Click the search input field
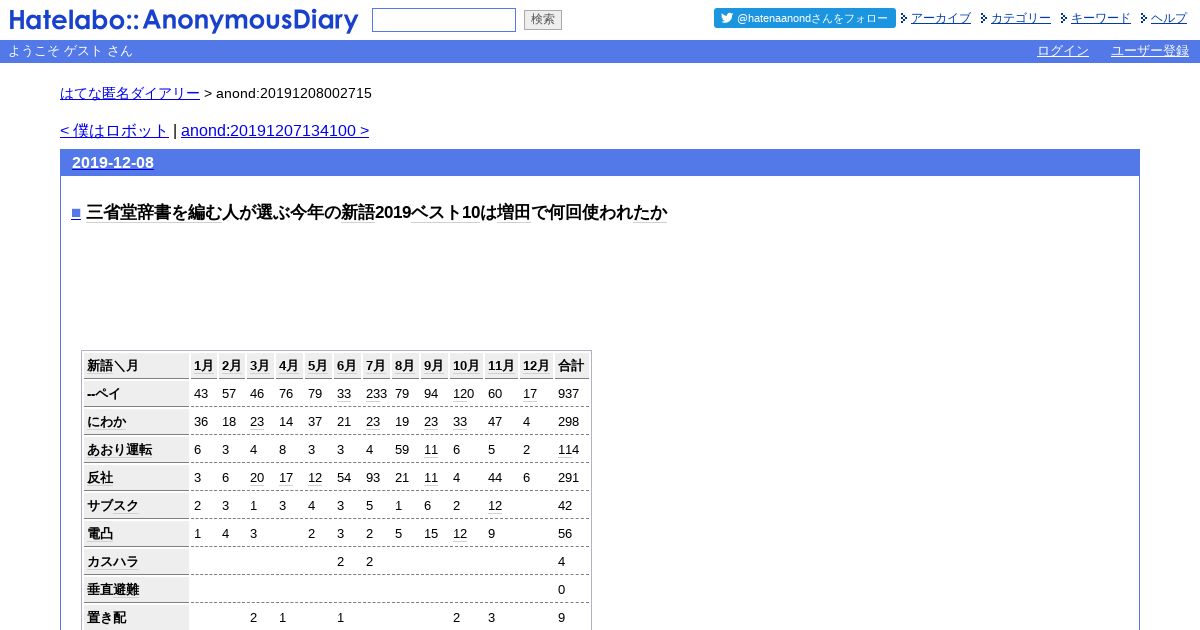Viewport: 1200px width, 630px height. [x=444, y=20]
